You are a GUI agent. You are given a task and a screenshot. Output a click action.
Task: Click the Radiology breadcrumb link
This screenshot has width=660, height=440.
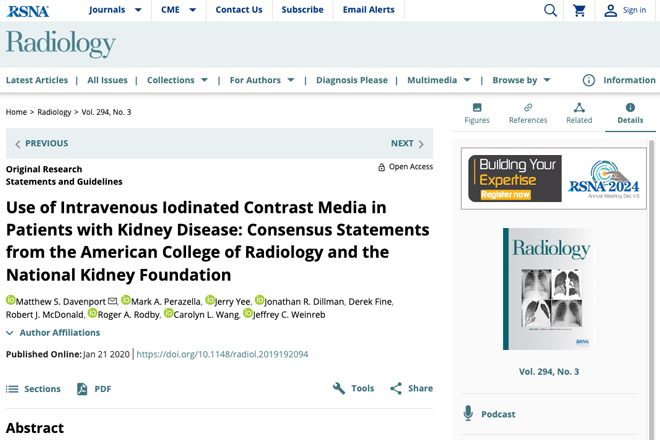(x=54, y=112)
